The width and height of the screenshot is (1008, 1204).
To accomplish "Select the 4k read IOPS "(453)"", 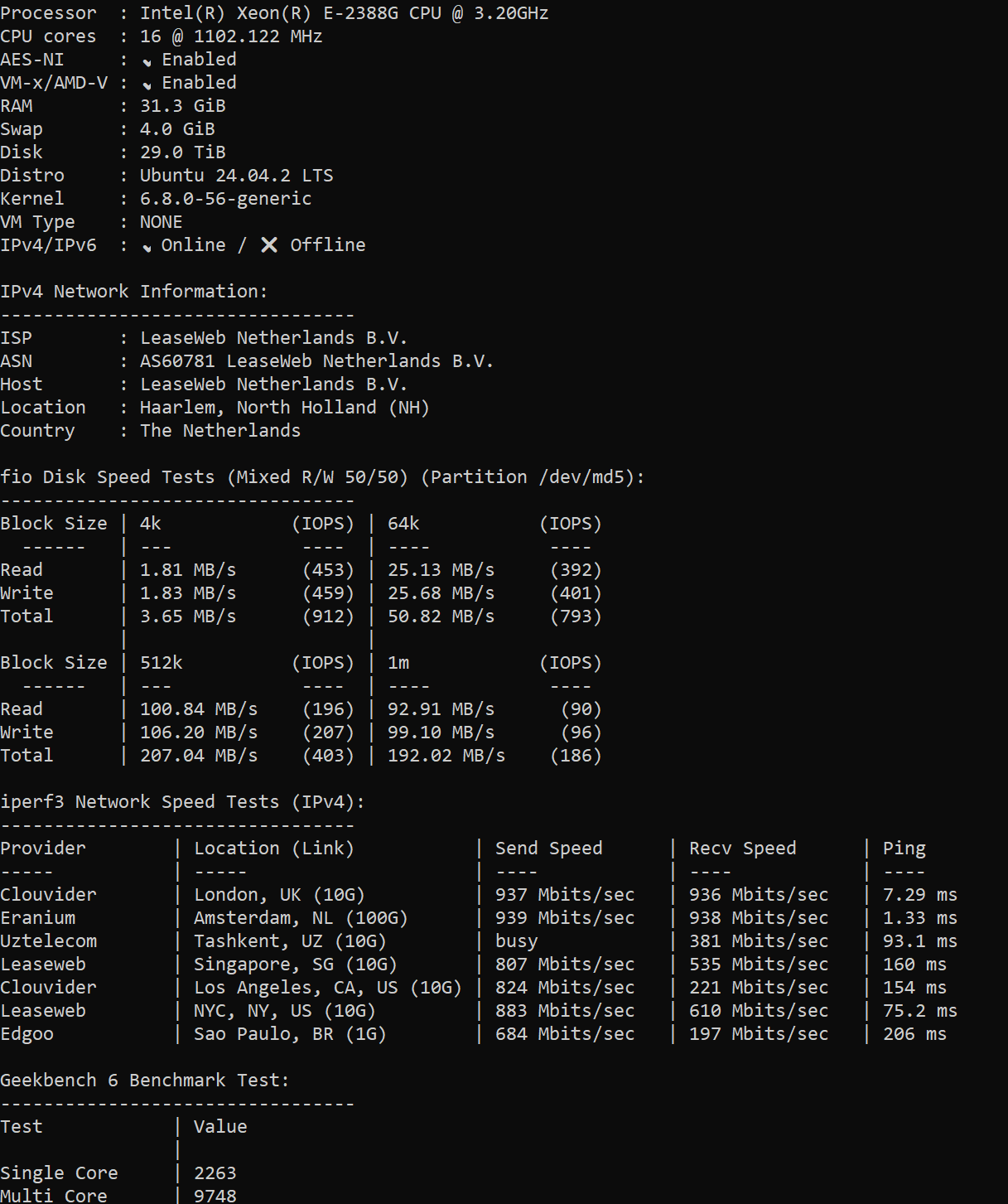I will pyautogui.click(x=328, y=570).
